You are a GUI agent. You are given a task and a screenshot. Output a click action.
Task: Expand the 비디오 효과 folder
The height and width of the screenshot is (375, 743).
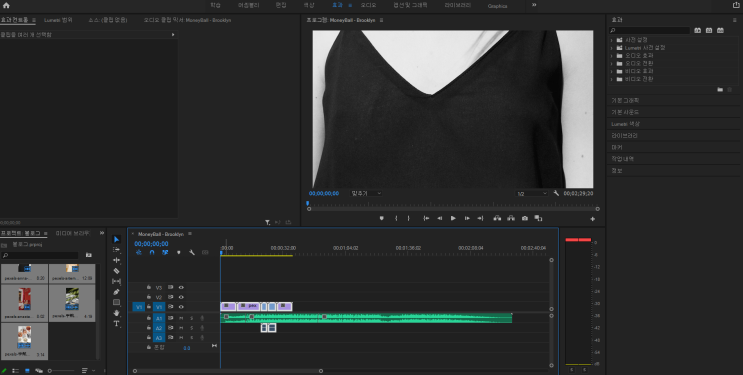(x=611, y=72)
